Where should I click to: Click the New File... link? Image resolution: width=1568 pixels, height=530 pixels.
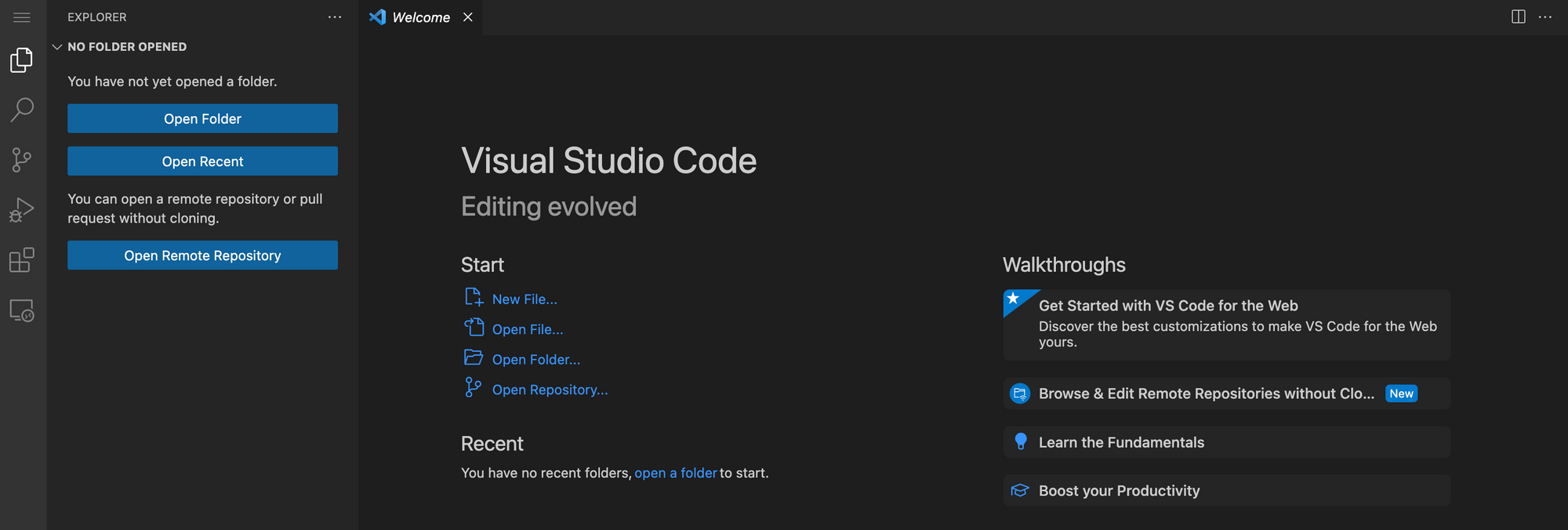tap(524, 299)
